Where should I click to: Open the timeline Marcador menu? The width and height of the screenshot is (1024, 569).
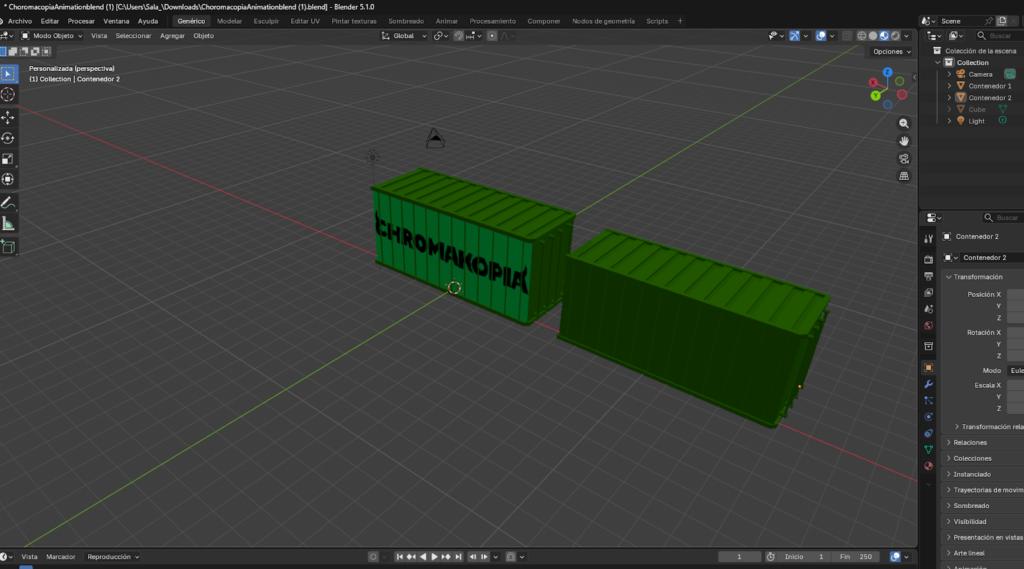[x=61, y=557]
